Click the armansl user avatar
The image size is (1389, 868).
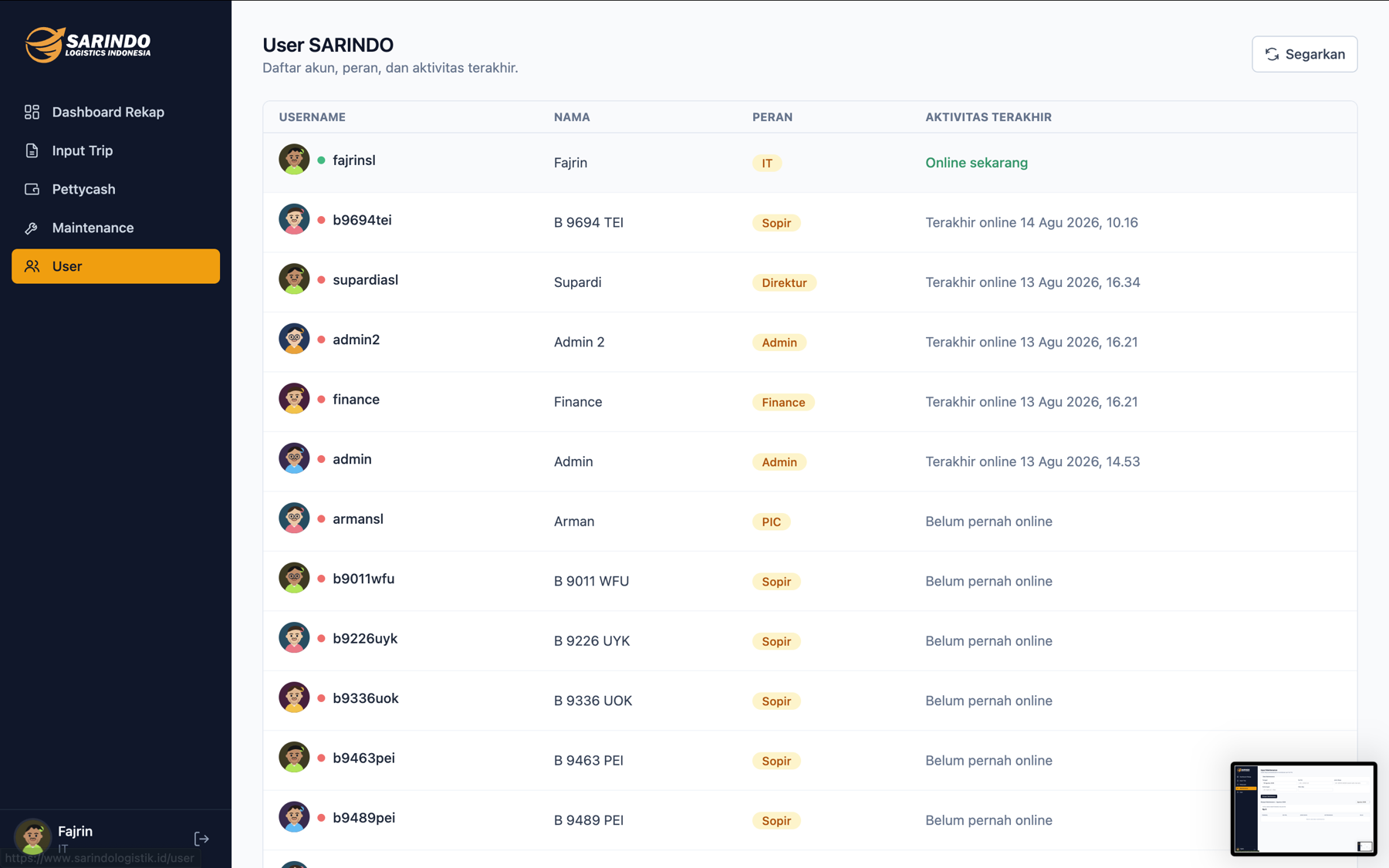pos(294,518)
